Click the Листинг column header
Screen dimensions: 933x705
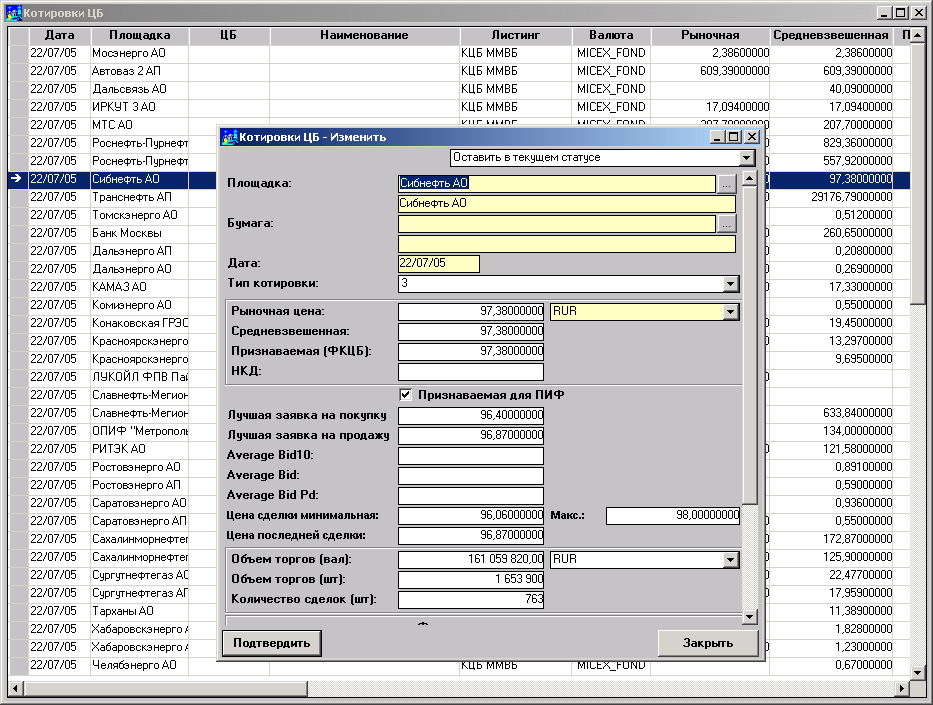point(516,35)
